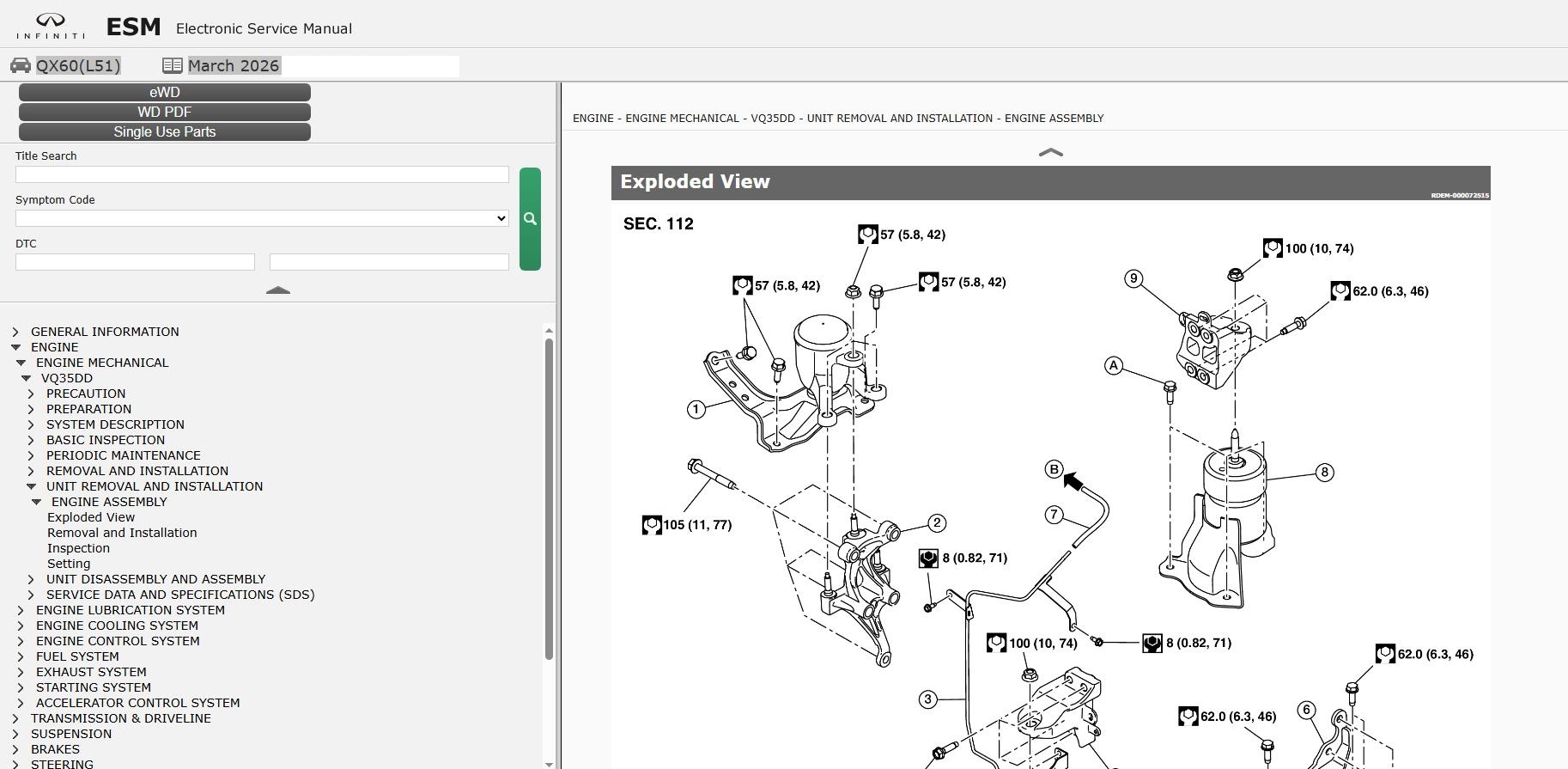
Task: Click the tree panel scrollbar thumb
Action: pyautogui.click(x=549, y=499)
